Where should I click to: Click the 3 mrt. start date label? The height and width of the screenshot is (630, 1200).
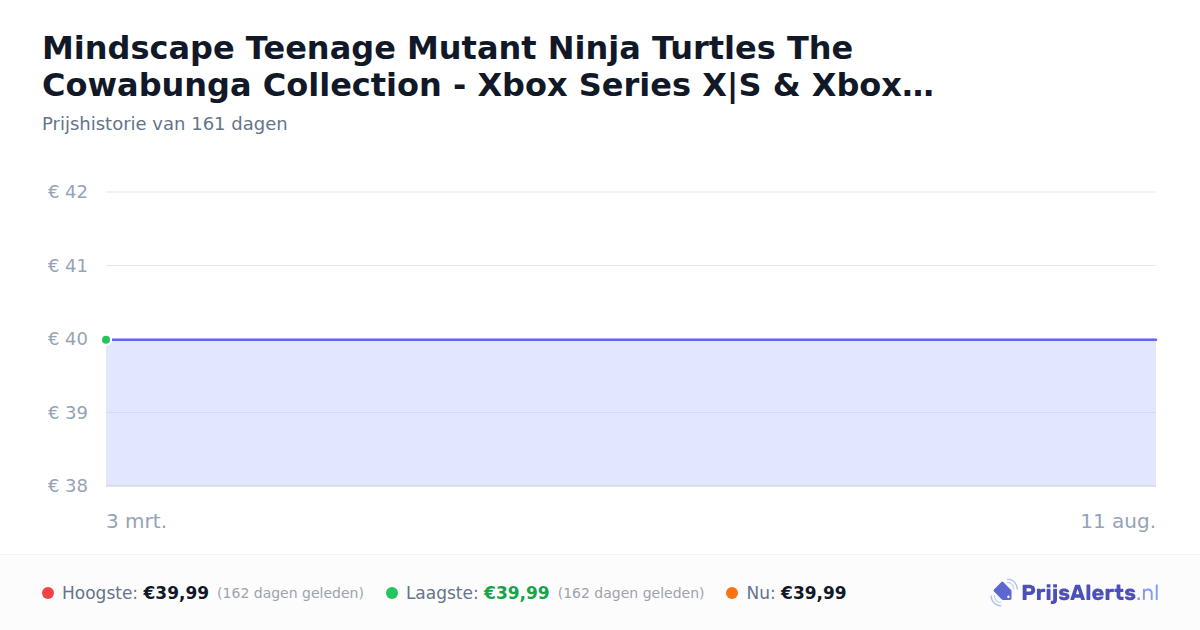click(137, 521)
